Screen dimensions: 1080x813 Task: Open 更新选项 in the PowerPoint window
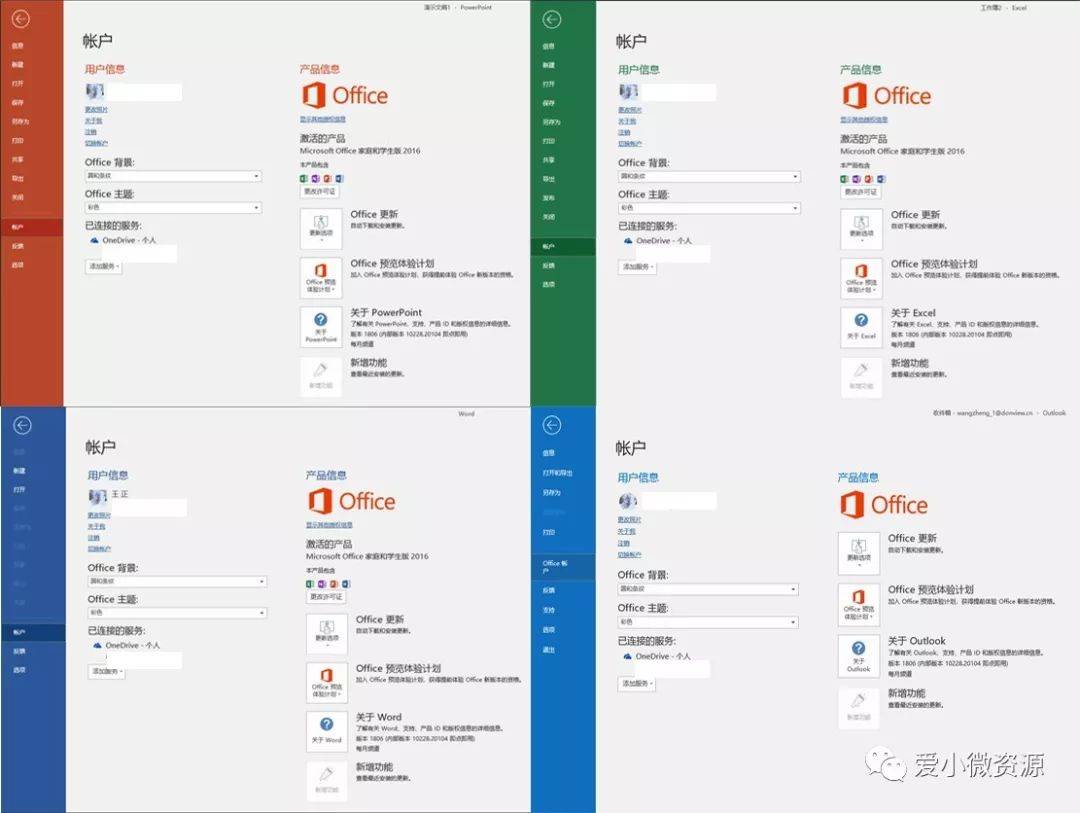[x=321, y=228]
